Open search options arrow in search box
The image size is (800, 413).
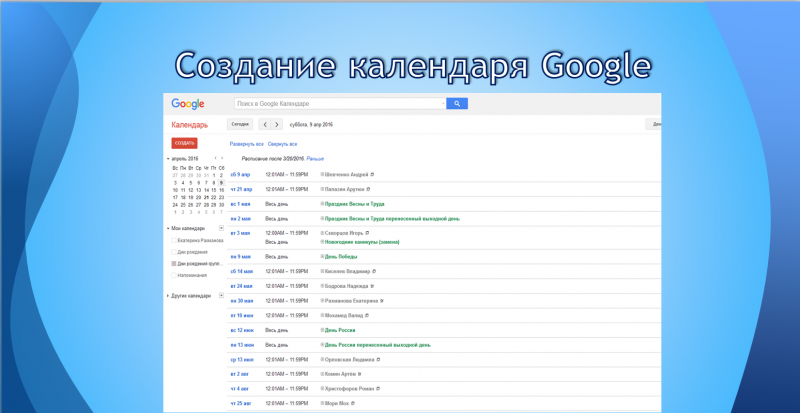coord(443,104)
